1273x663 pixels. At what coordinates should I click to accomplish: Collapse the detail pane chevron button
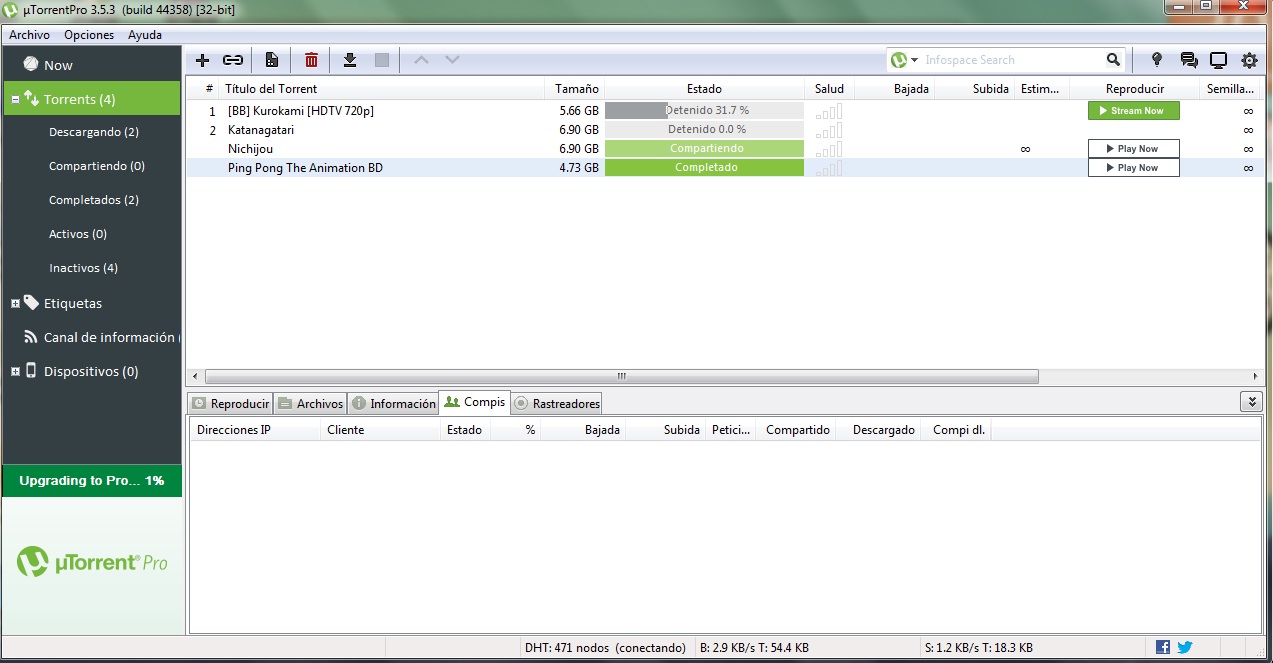point(1250,402)
